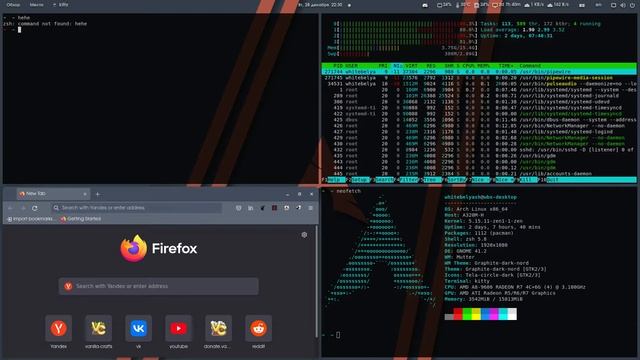Go back in Firefox navigation toolbar
This screenshot has height=360, width=640.
pyautogui.click(x=11, y=208)
